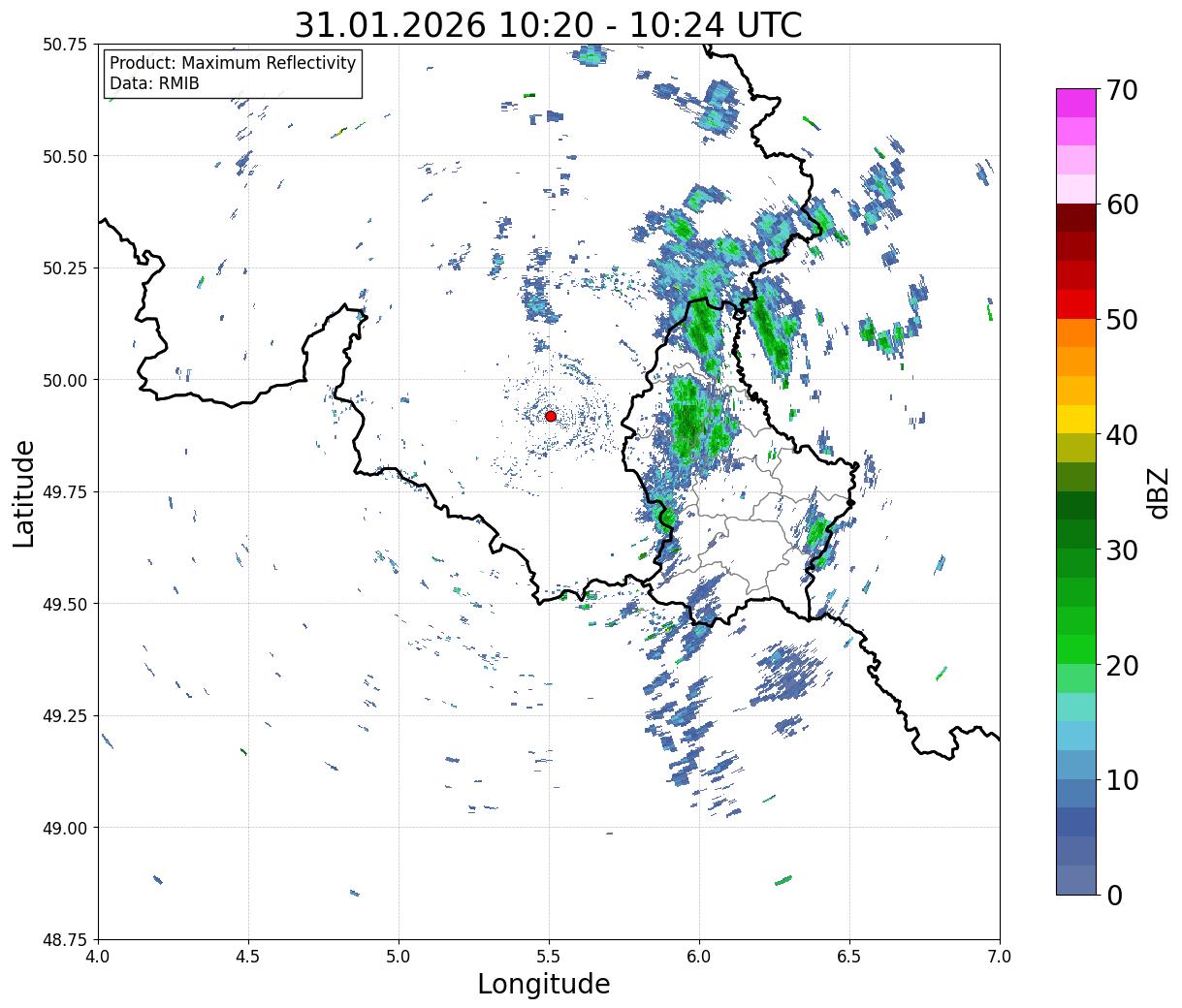Viewport: 1182px width, 1008px height.
Task: Click the x-axis tick label 4.0
Action: [x=98, y=957]
